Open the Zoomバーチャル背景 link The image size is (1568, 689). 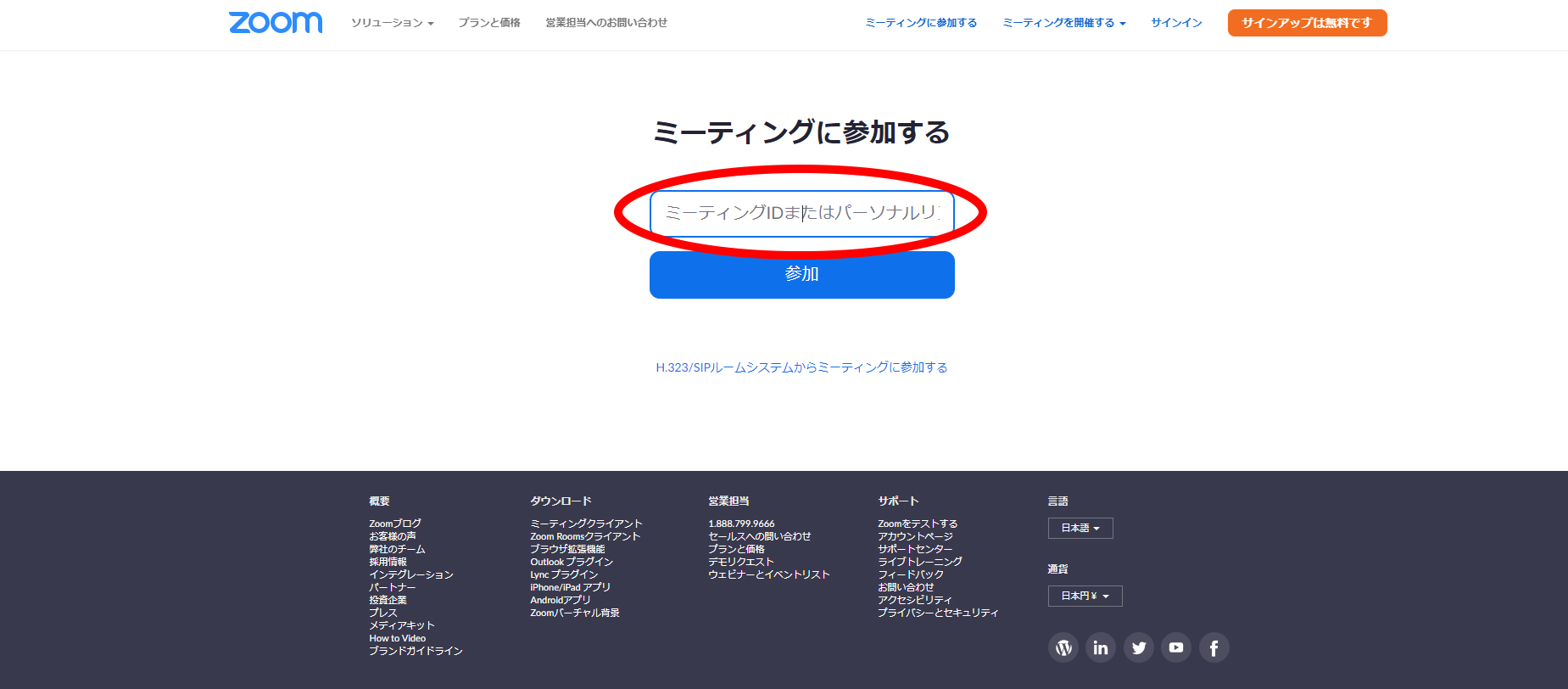coord(575,613)
